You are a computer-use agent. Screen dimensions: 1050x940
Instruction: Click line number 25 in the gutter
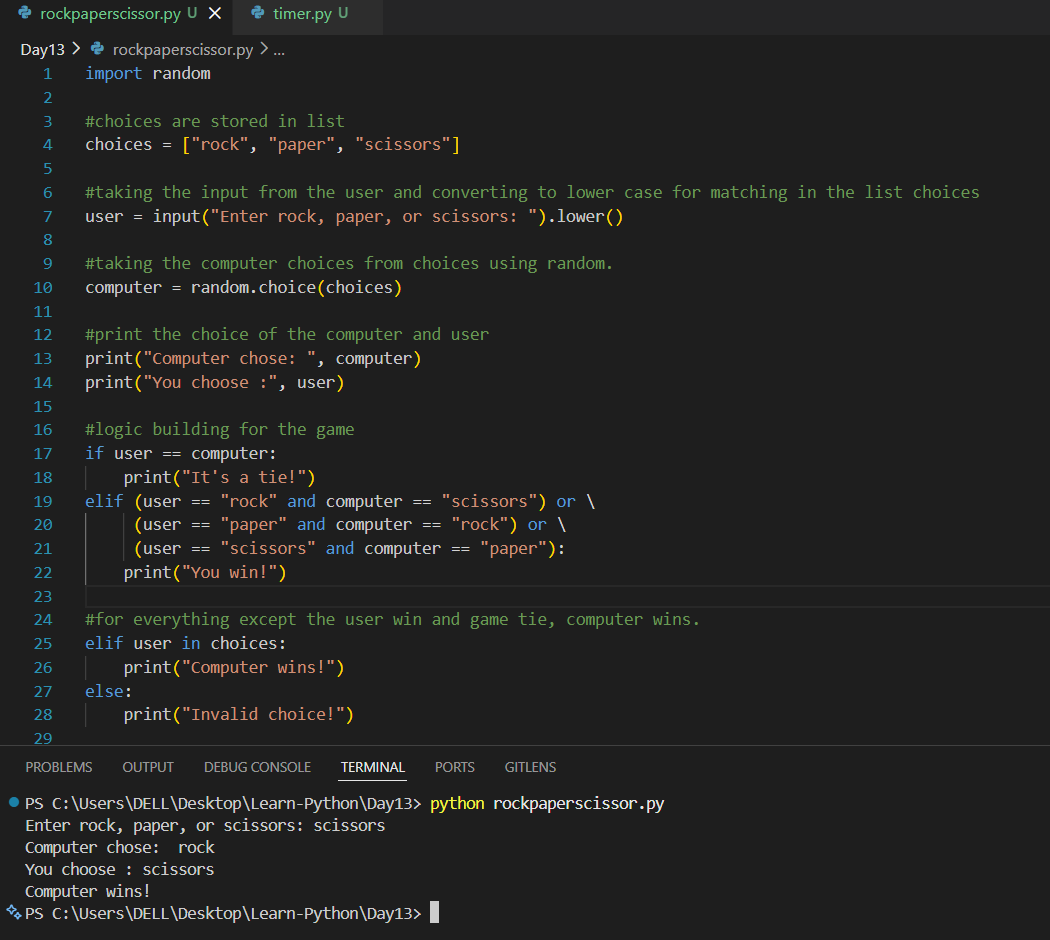(x=43, y=643)
